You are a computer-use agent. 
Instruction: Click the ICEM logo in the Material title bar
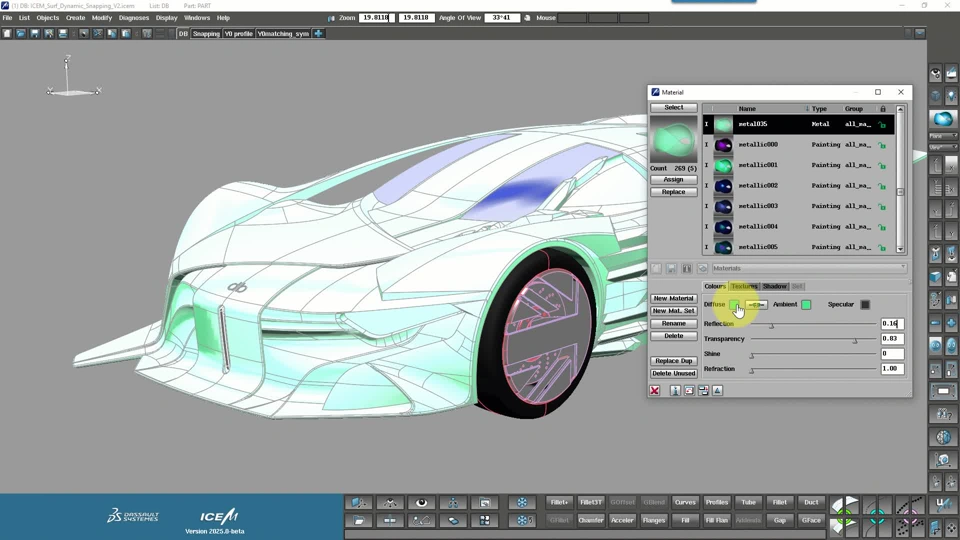[656, 92]
